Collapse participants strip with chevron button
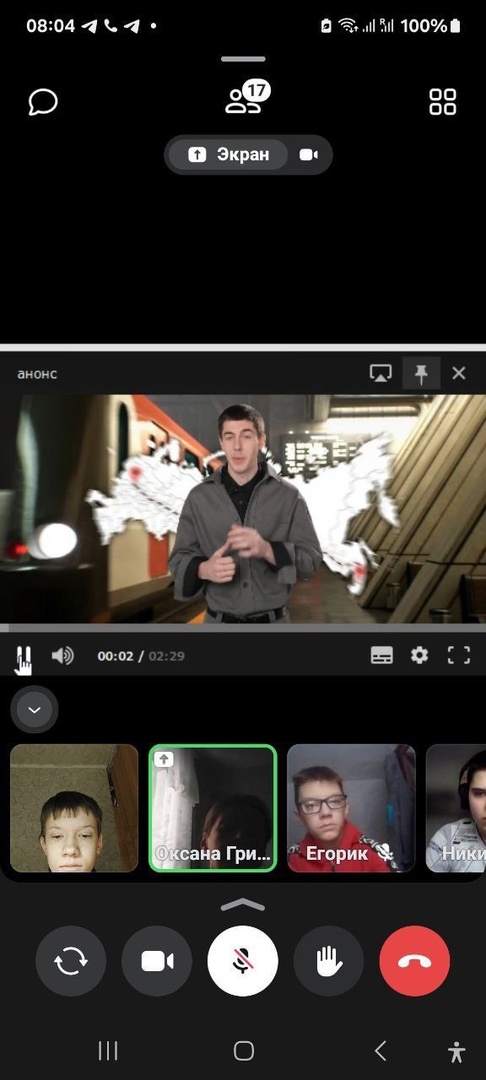486x1080 pixels. (34, 709)
